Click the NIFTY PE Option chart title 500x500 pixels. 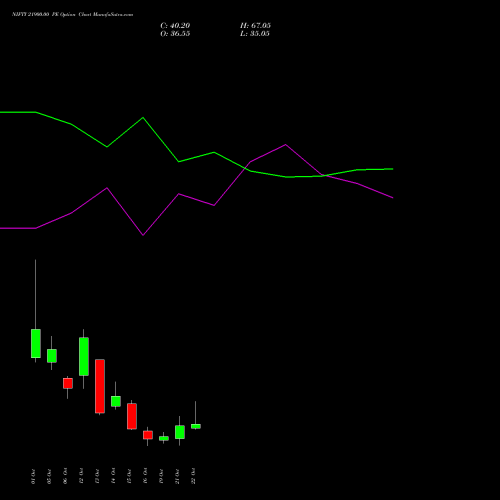tap(72, 14)
